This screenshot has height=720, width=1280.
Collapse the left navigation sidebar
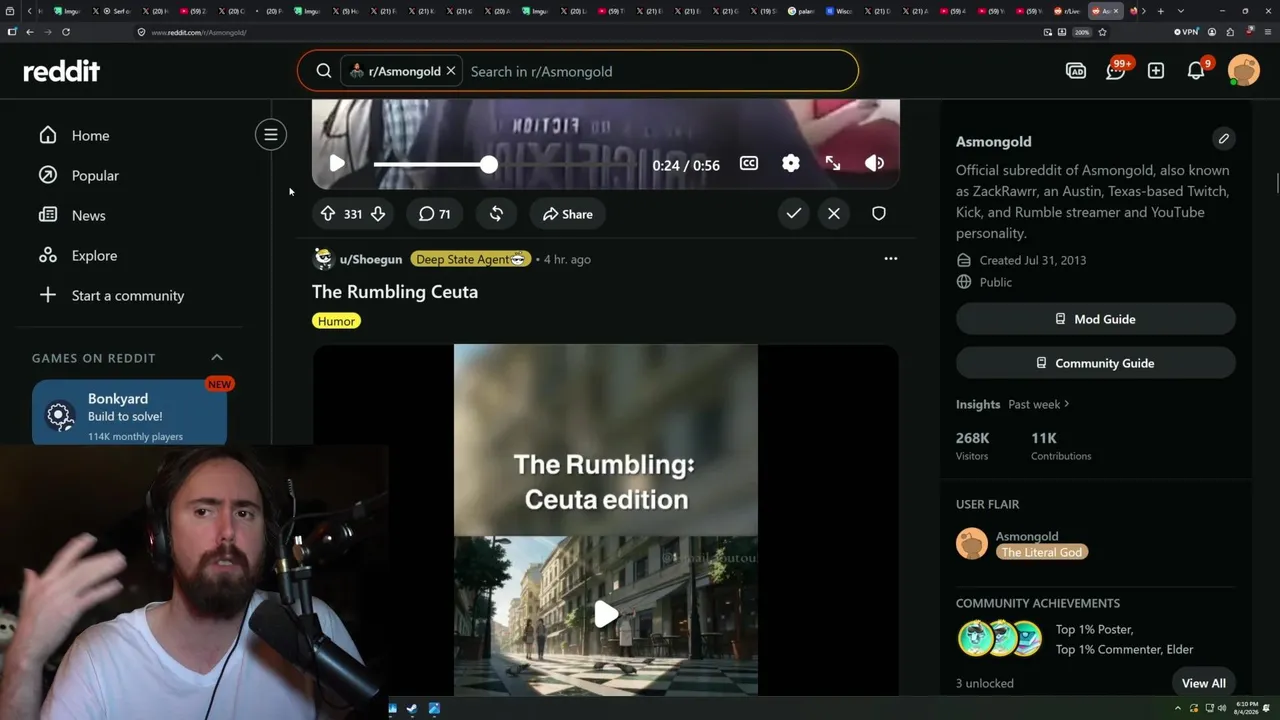[271, 135]
